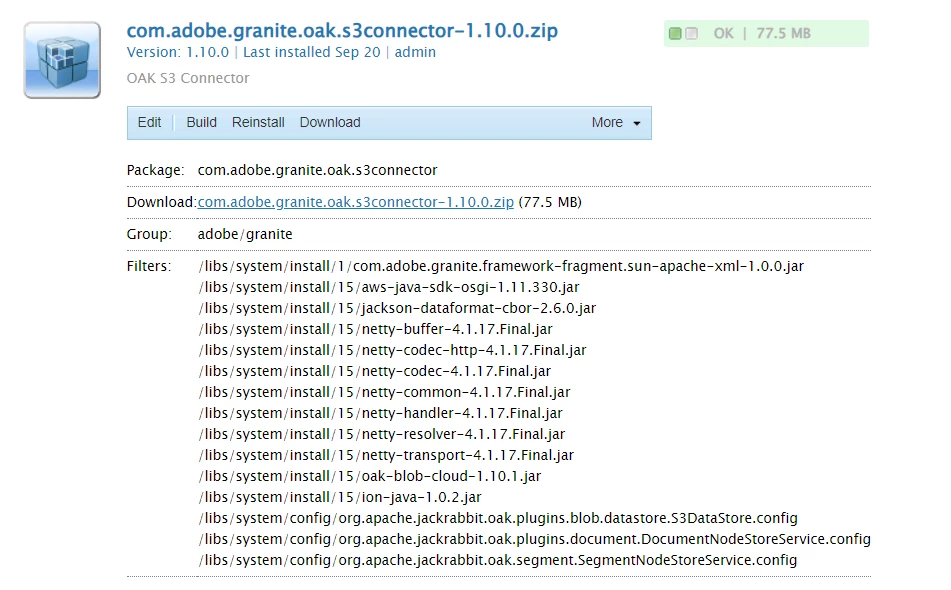
Task: Click the sun-apache-xml-1.0.0.jar filter path
Action: click(x=501, y=266)
